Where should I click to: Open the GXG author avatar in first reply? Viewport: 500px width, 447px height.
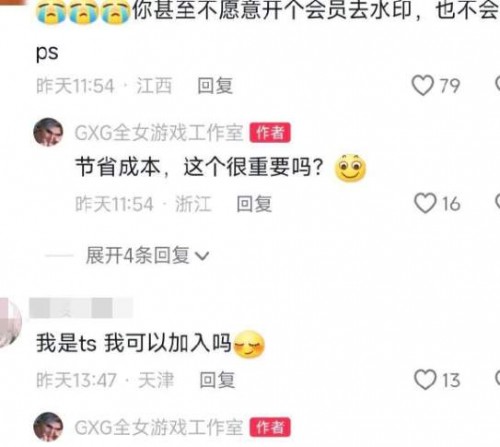point(48,132)
